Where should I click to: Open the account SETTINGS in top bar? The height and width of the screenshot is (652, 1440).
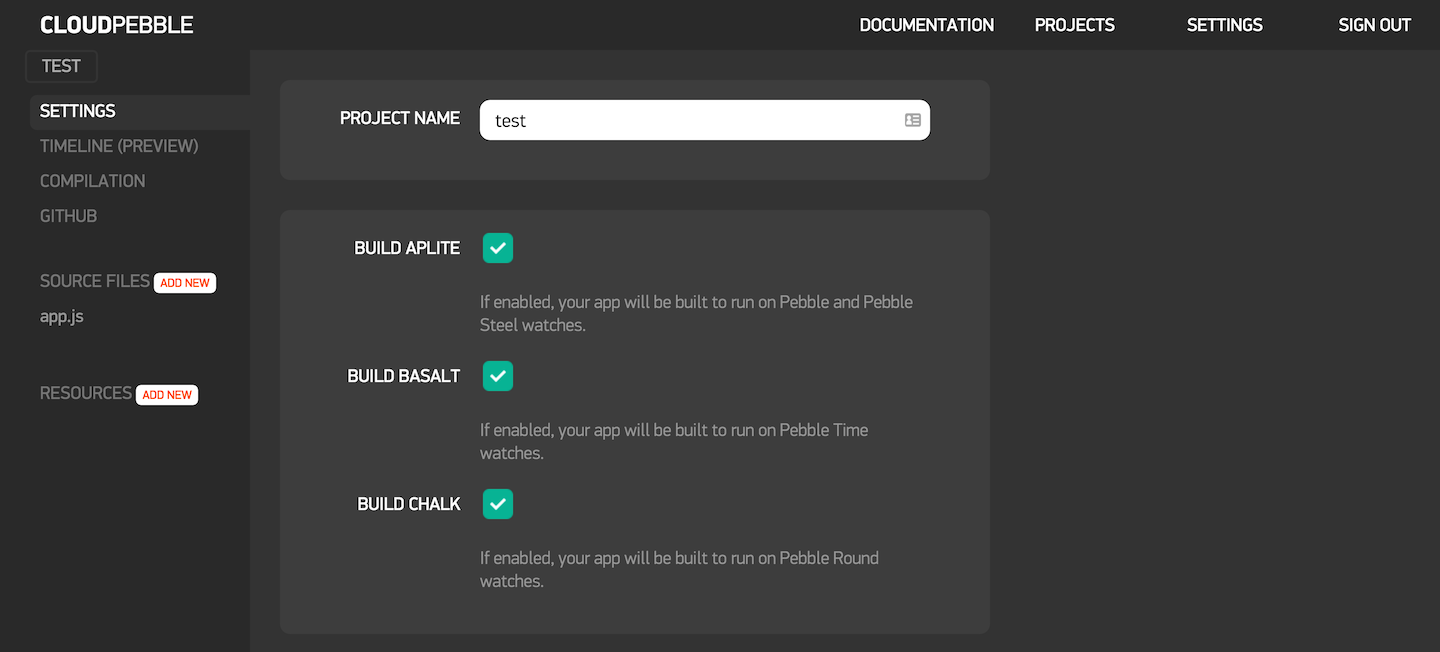point(1224,24)
